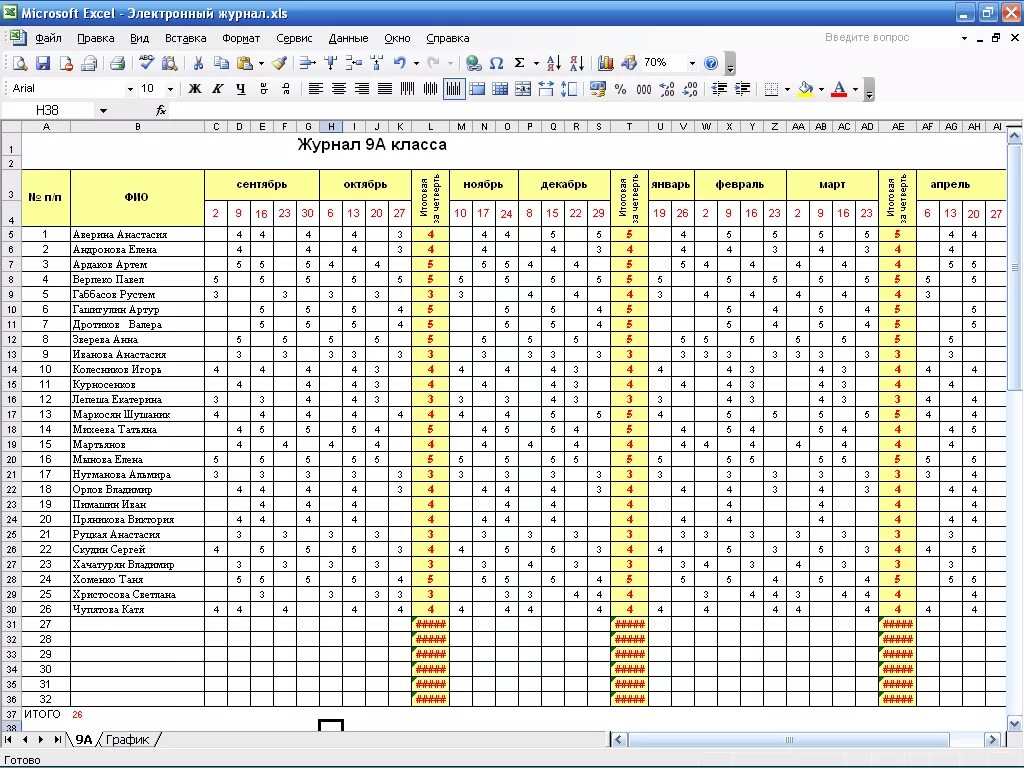Click the Undo arrow icon
This screenshot has height=768, width=1024.
[x=400, y=63]
